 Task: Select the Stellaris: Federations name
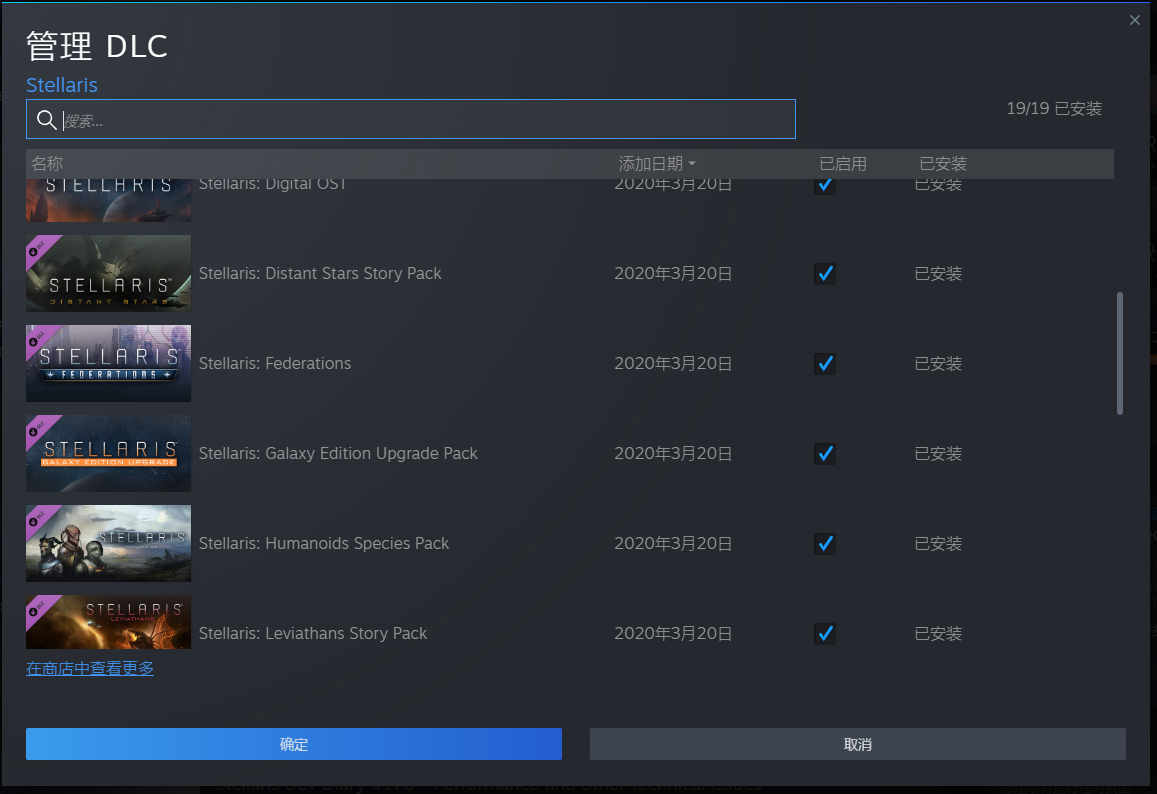[274, 363]
